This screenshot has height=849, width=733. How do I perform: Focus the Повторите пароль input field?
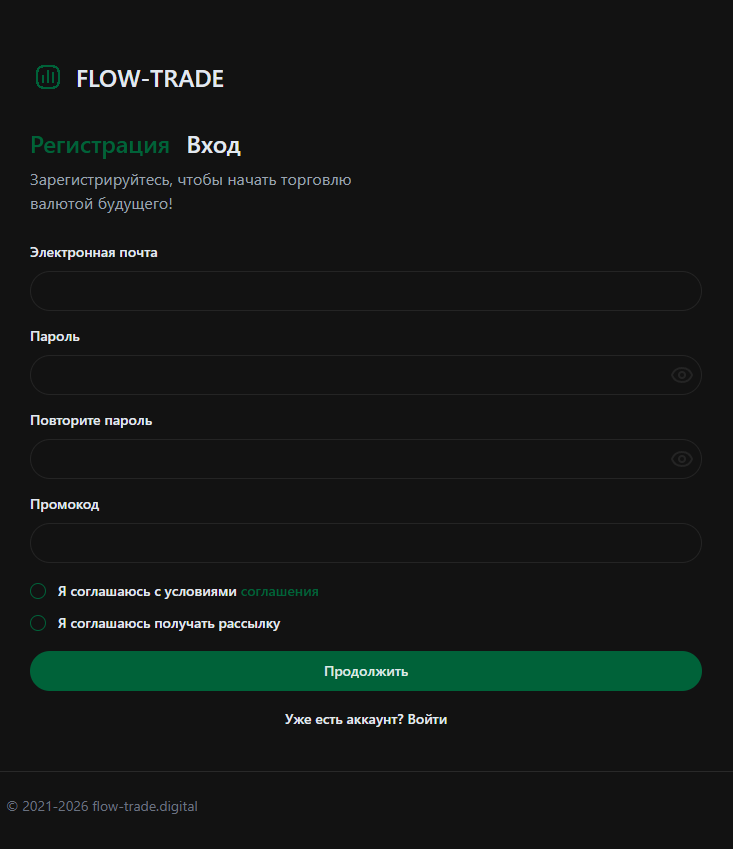(350, 459)
